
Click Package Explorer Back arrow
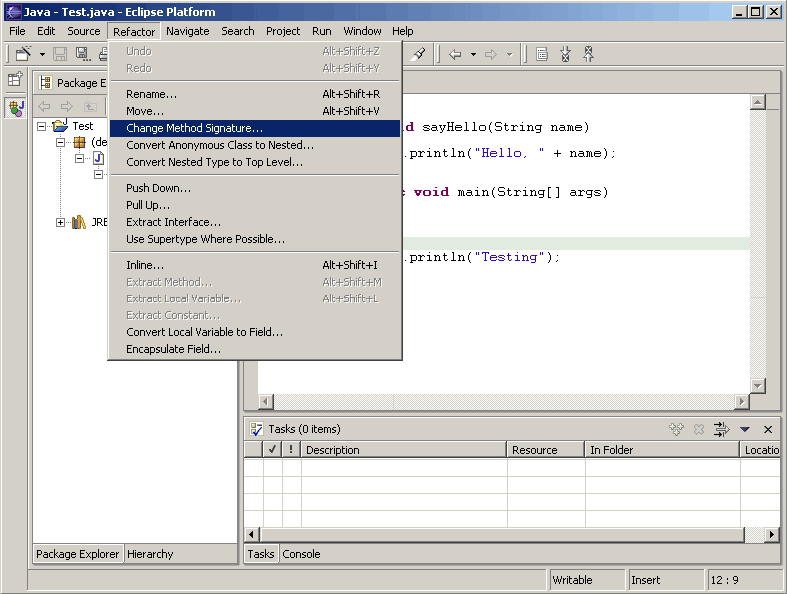[x=44, y=106]
